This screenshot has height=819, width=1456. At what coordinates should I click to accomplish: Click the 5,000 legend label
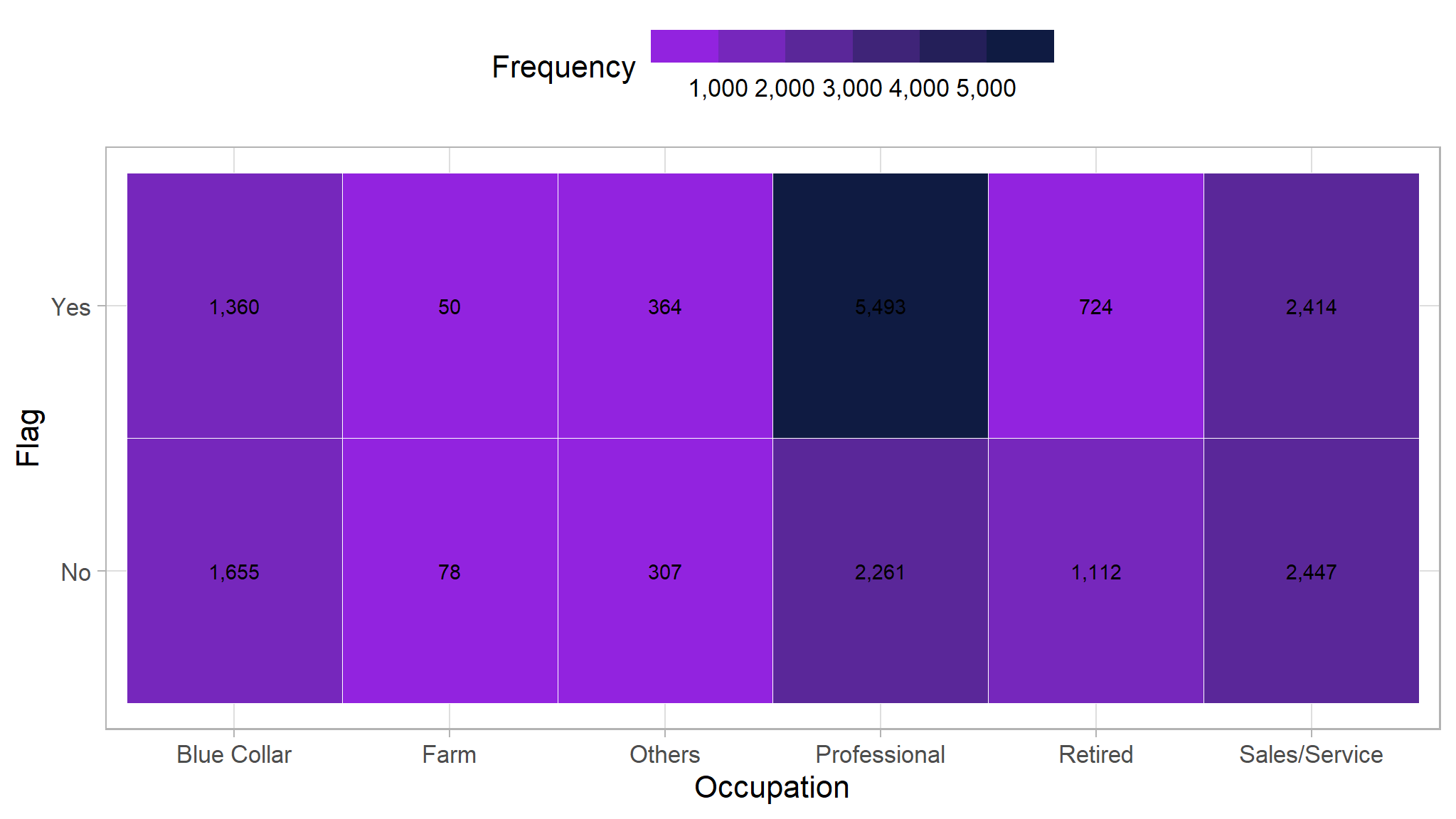click(986, 89)
